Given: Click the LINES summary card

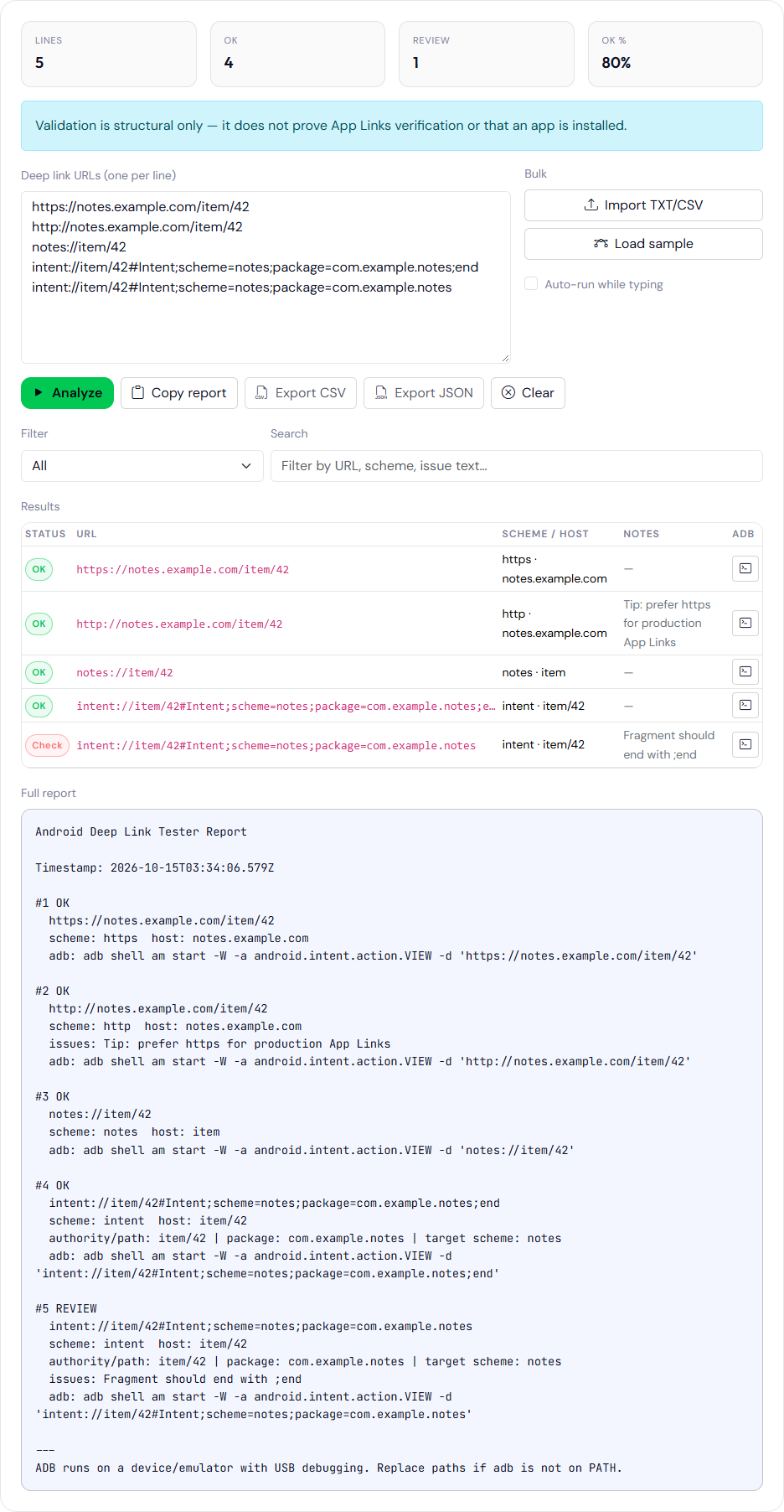Looking at the screenshot, I should point(109,54).
